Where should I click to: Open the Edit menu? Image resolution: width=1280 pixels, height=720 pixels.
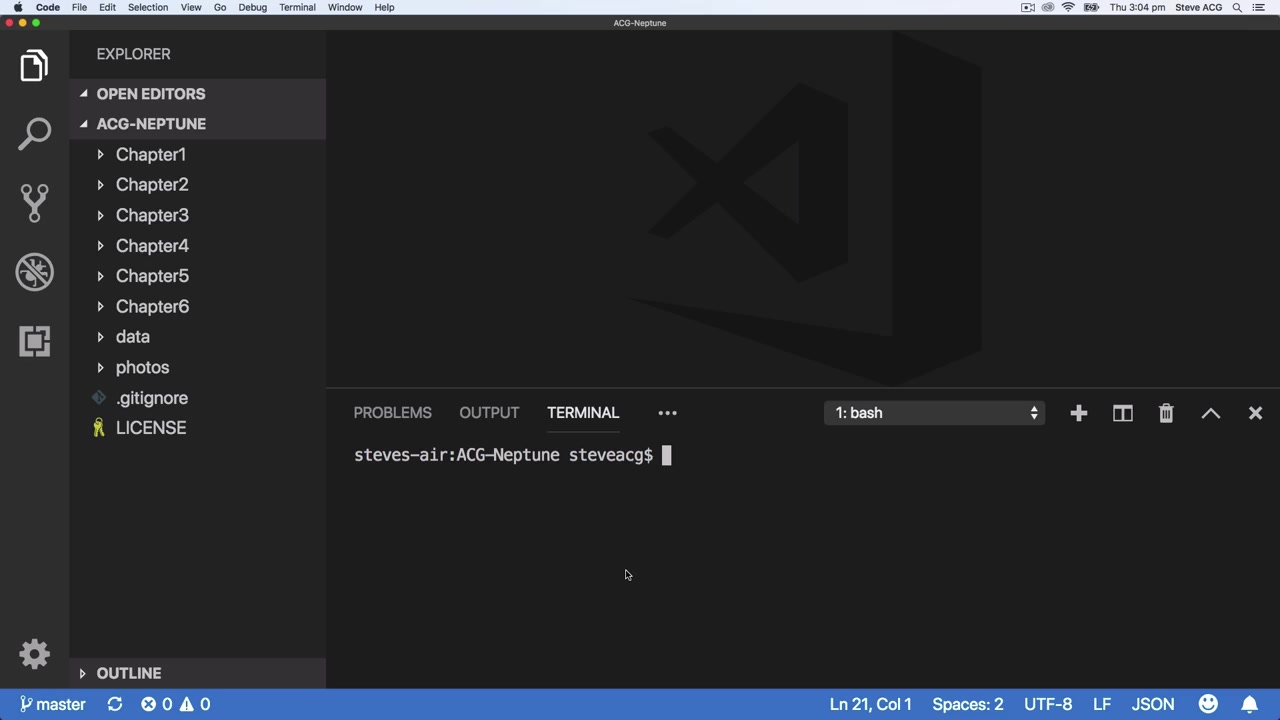pos(107,7)
